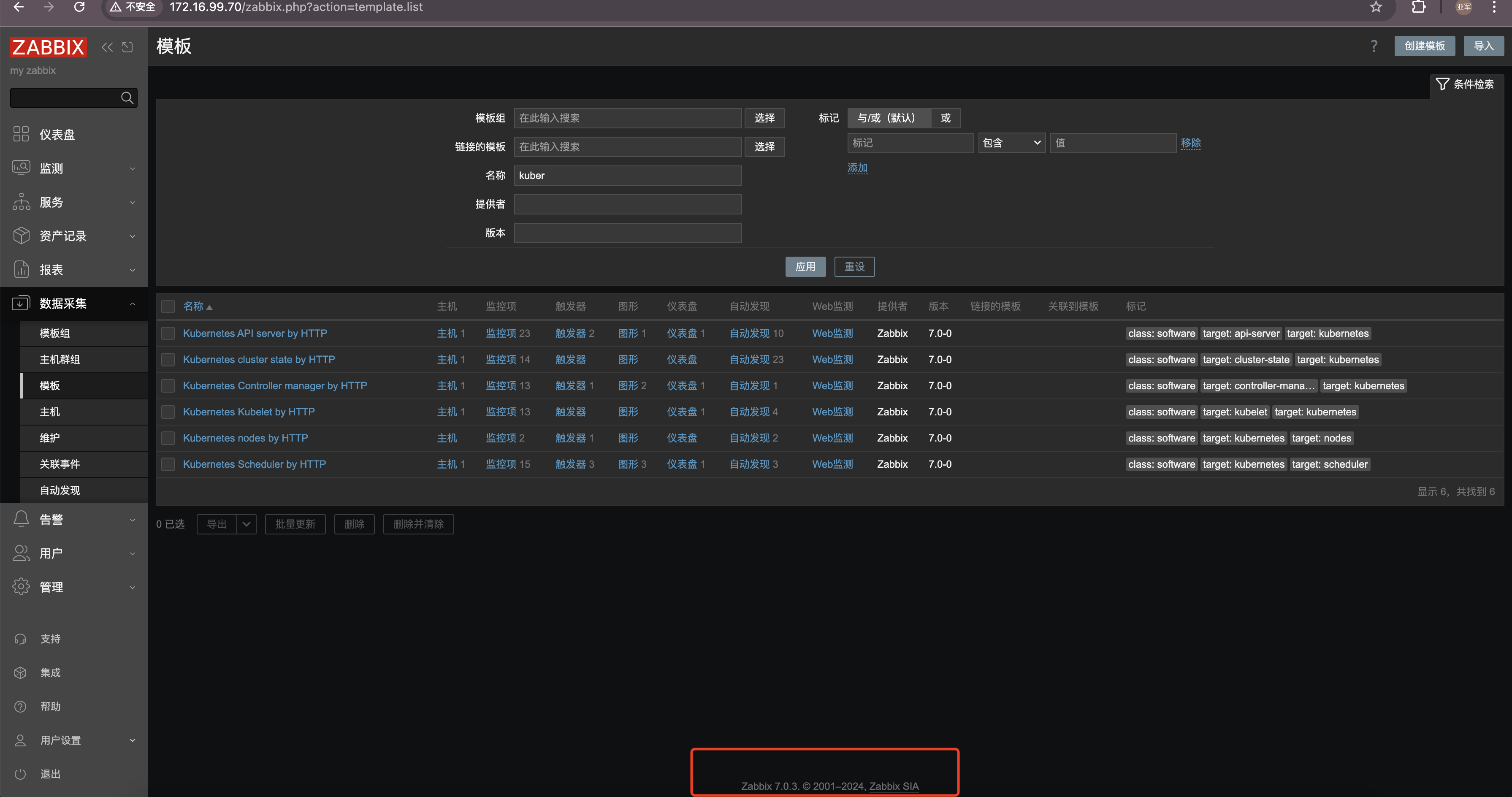Screen dimensions: 1512x797
Task: Open the Kubernetes API server by HTTP template link
Action: tap(255, 333)
